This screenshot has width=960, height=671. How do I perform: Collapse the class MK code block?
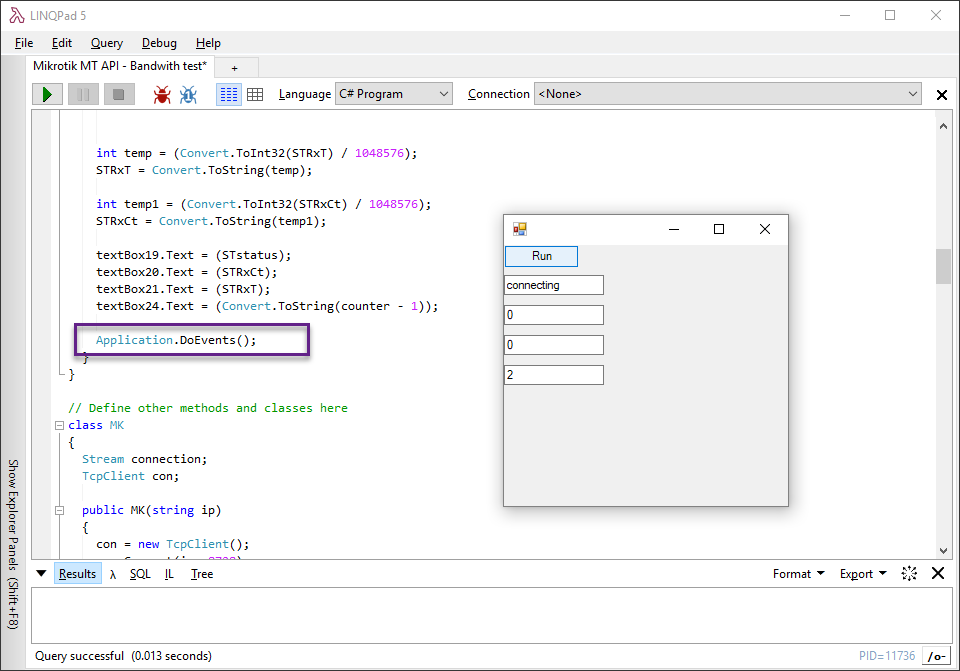point(60,426)
